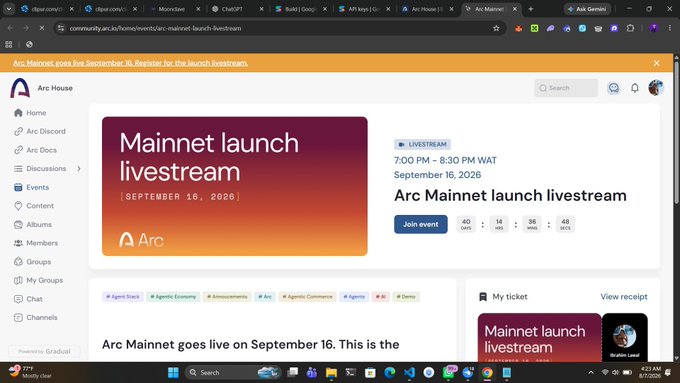Switch to the Build Google browser tab

[300, 9]
